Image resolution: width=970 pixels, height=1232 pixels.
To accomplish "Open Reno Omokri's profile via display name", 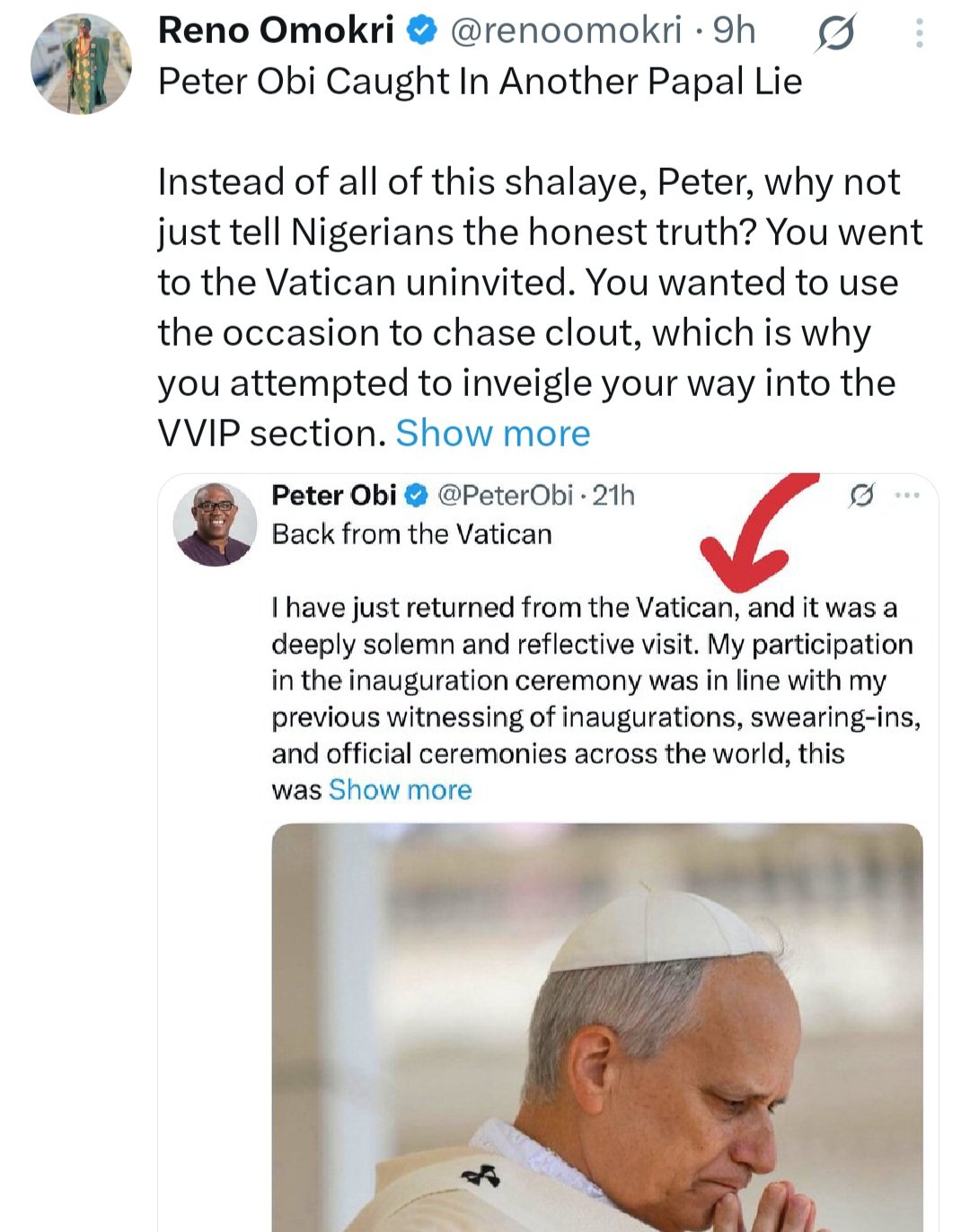I will point(276,31).
